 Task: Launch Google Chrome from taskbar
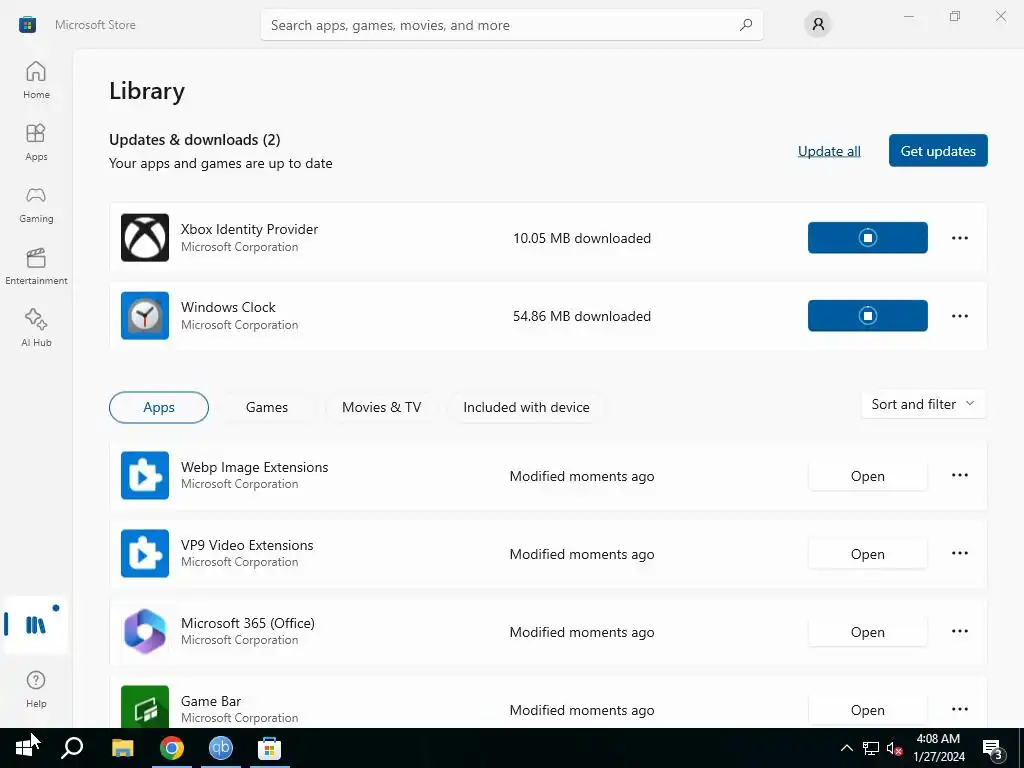coord(172,748)
